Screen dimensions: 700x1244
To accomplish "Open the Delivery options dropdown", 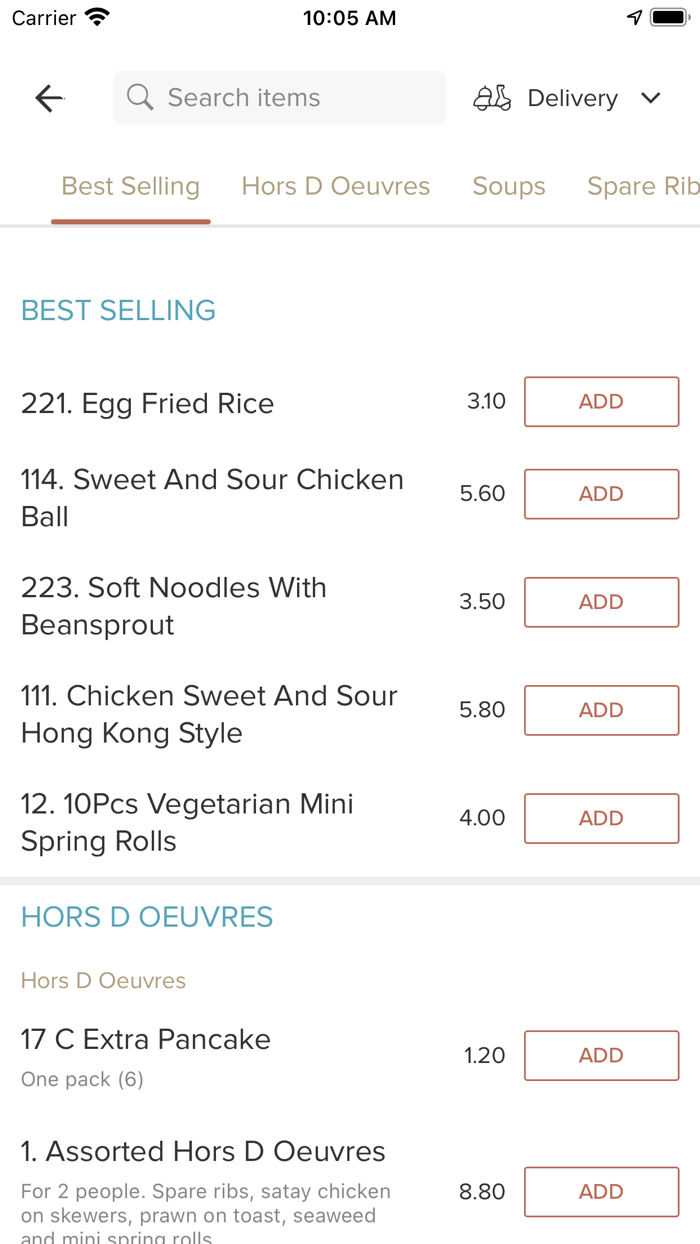I will click(x=572, y=97).
